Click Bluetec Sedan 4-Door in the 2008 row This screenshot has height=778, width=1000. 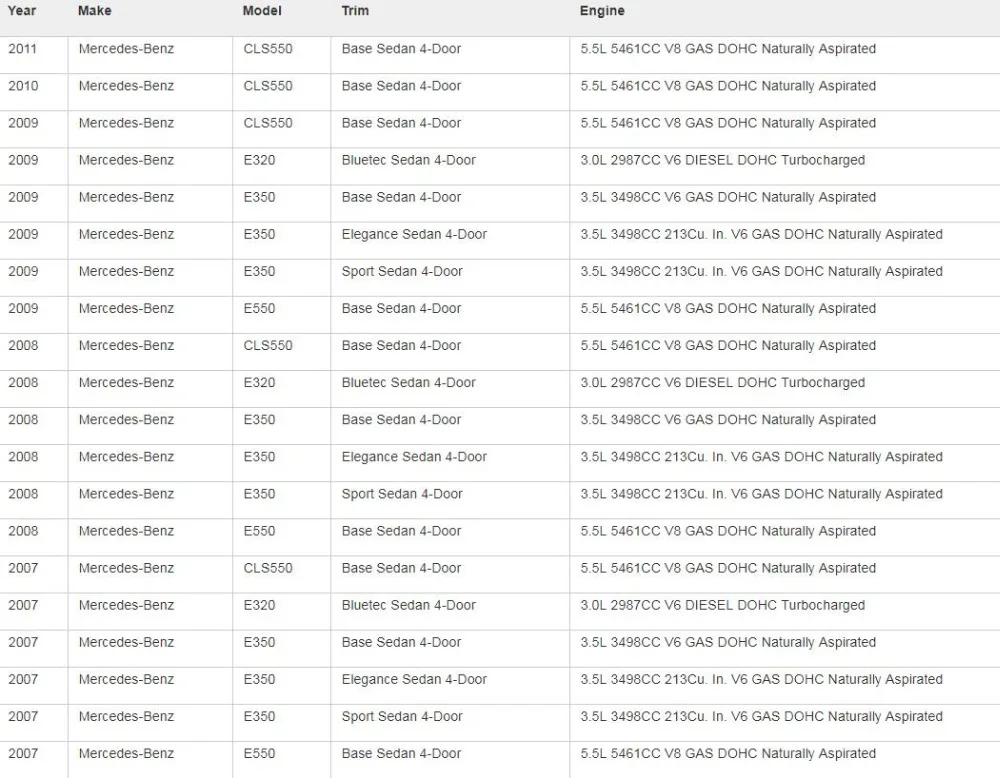(409, 382)
